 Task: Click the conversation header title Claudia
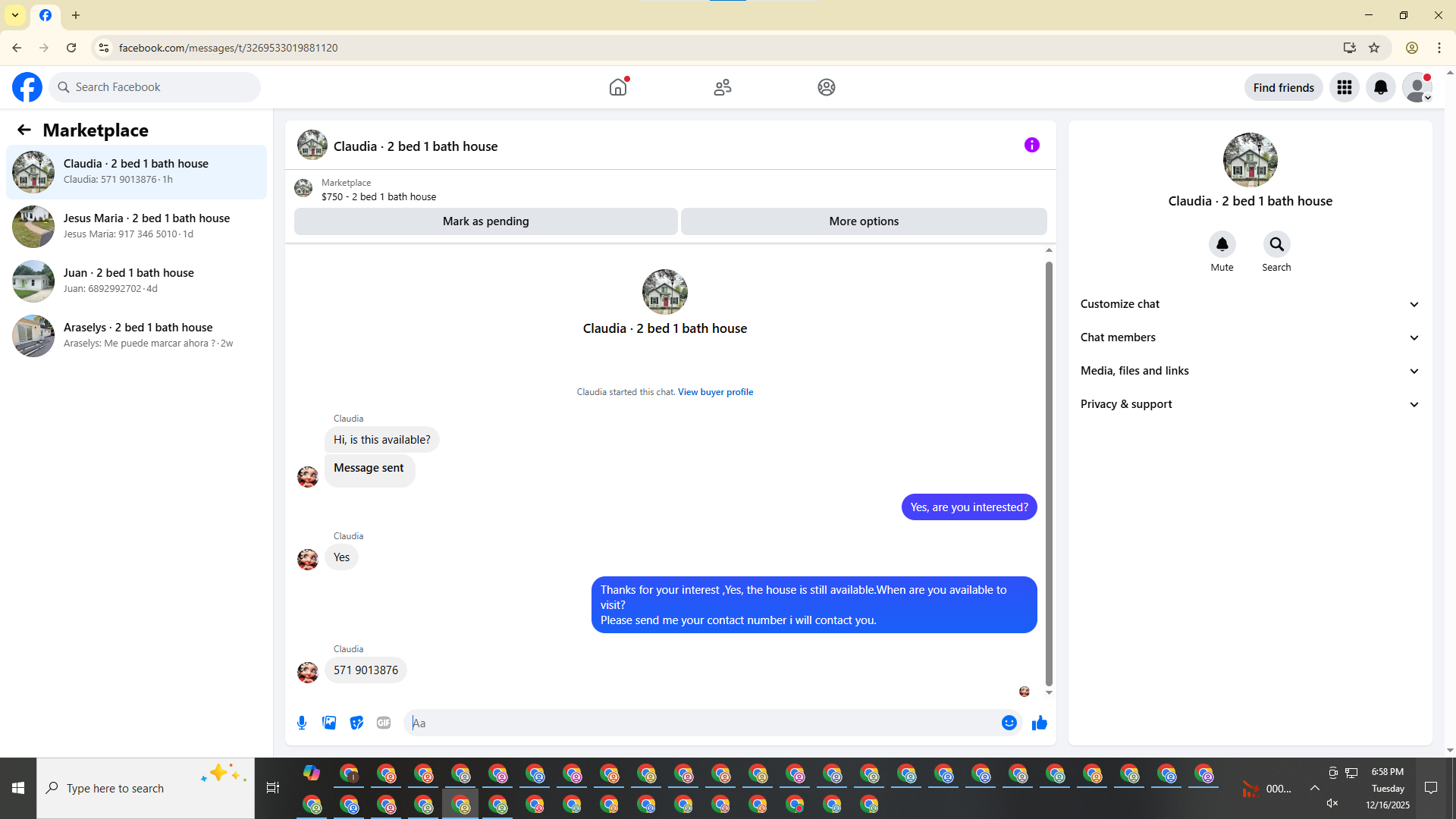tap(416, 146)
